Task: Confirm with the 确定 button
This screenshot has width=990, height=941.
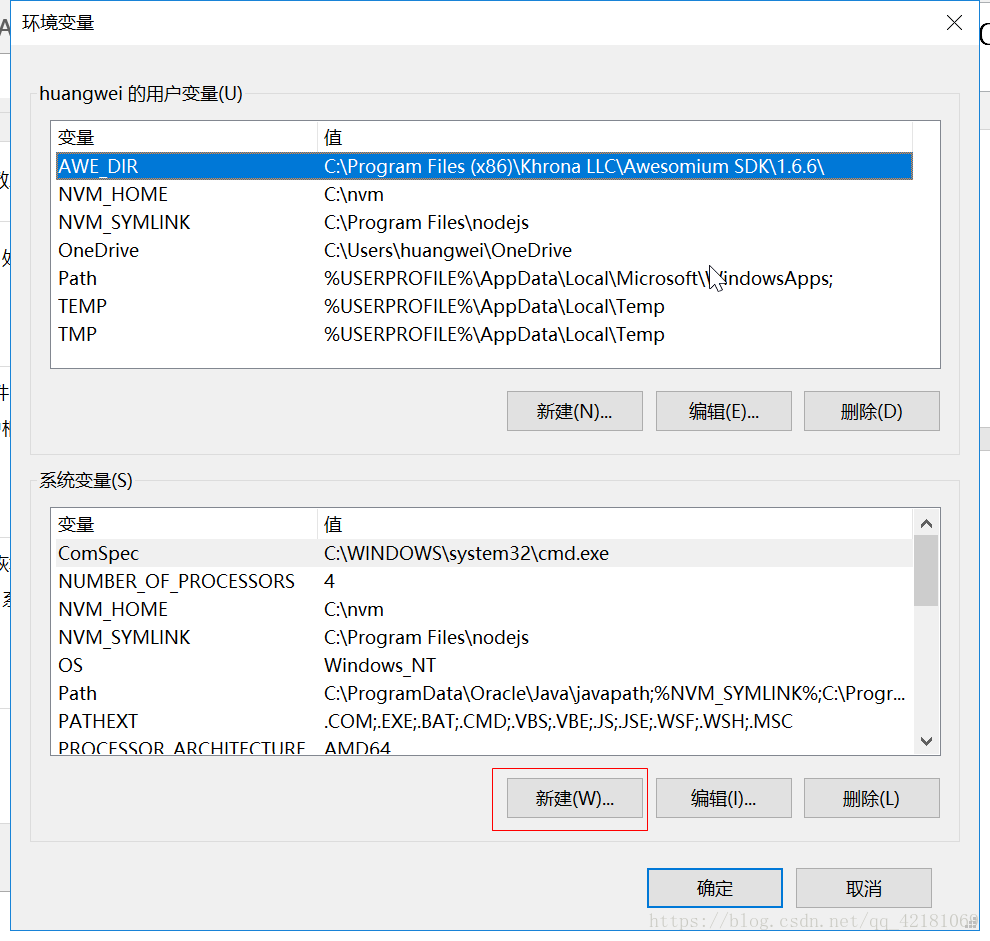Action: (x=715, y=888)
